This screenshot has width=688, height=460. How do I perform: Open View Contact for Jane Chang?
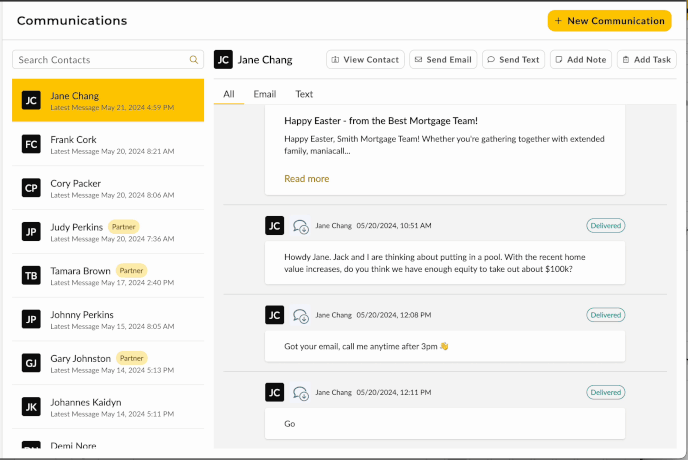click(x=365, y=60)
